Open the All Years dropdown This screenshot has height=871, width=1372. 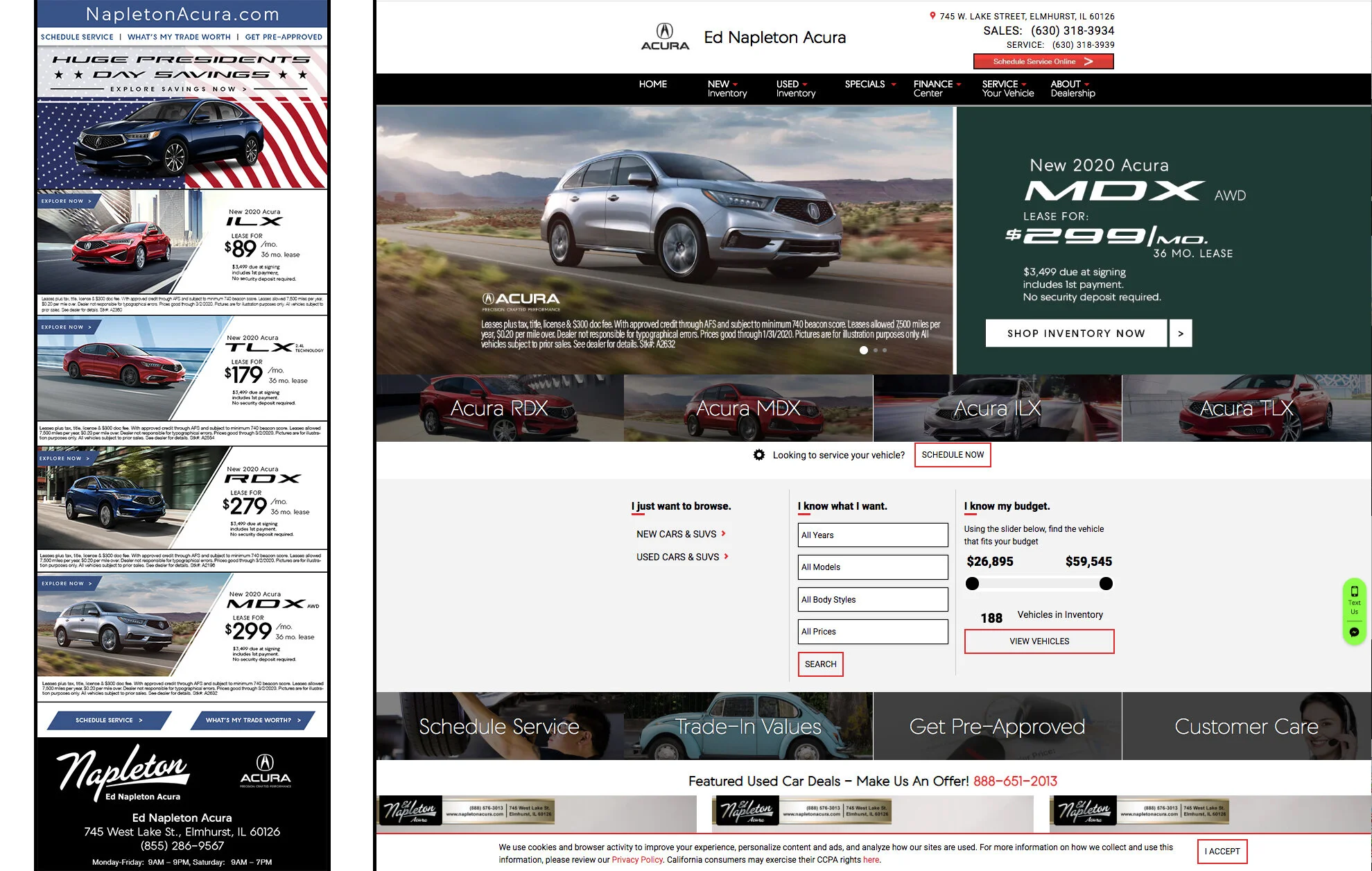(873, 535)
